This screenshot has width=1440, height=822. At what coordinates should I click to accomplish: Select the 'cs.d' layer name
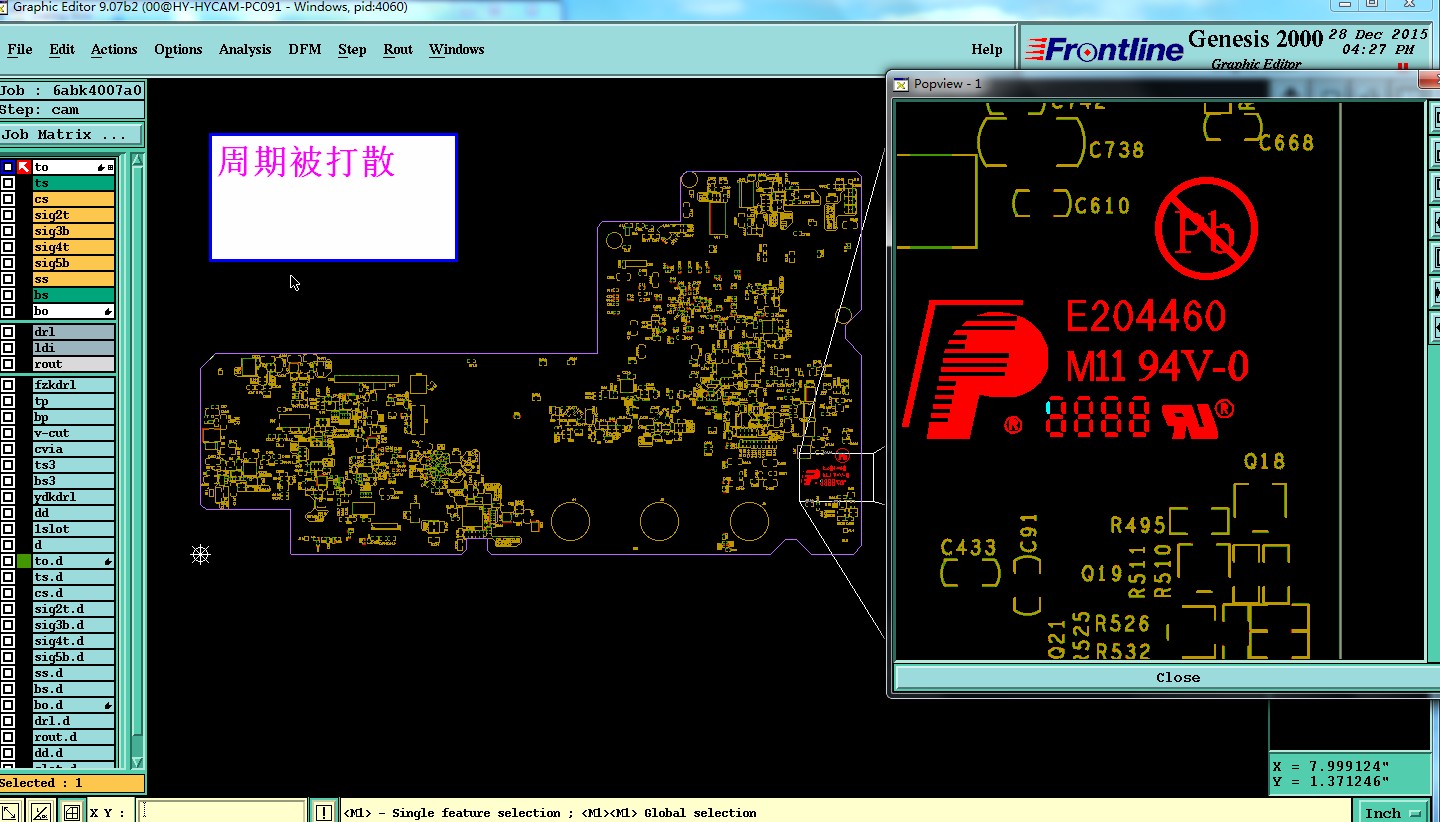pyautogui.click(x=73, y=593)
